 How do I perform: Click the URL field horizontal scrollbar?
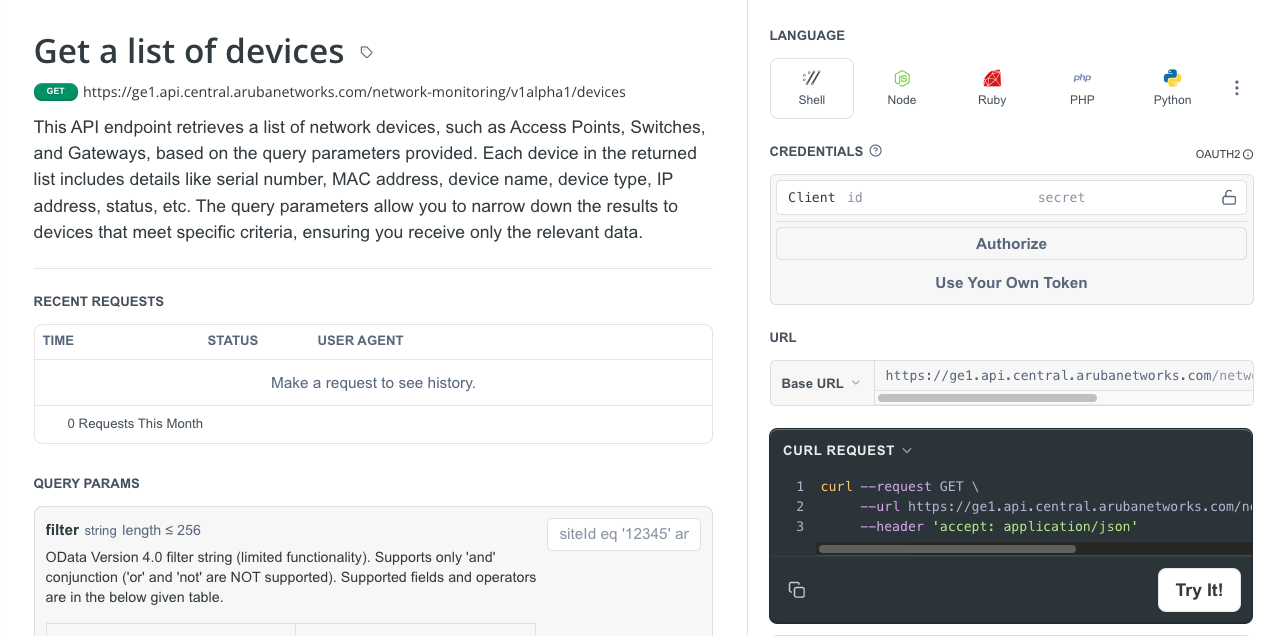click(x=987, y=398)
